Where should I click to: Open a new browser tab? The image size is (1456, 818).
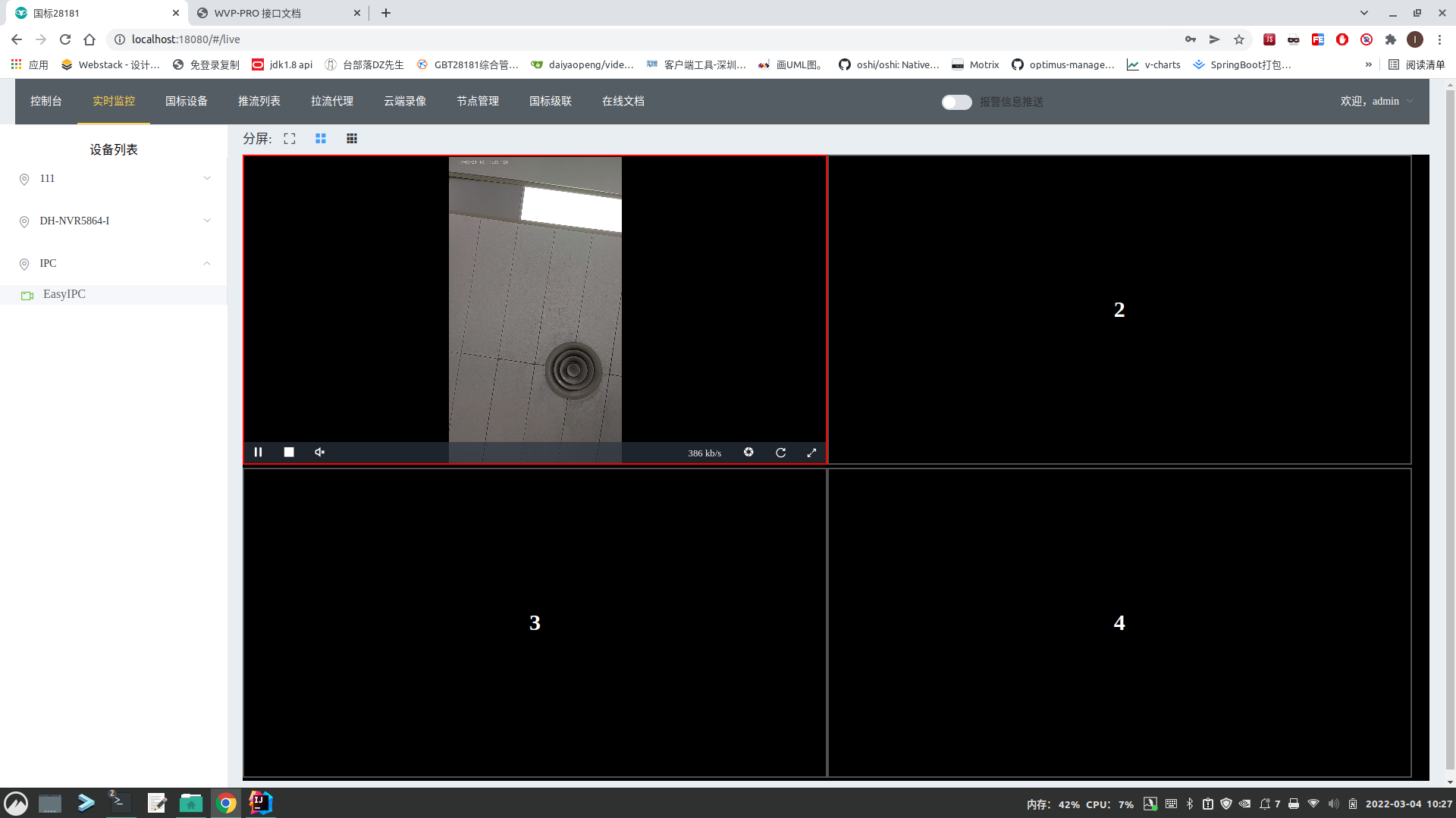(386, 13)
